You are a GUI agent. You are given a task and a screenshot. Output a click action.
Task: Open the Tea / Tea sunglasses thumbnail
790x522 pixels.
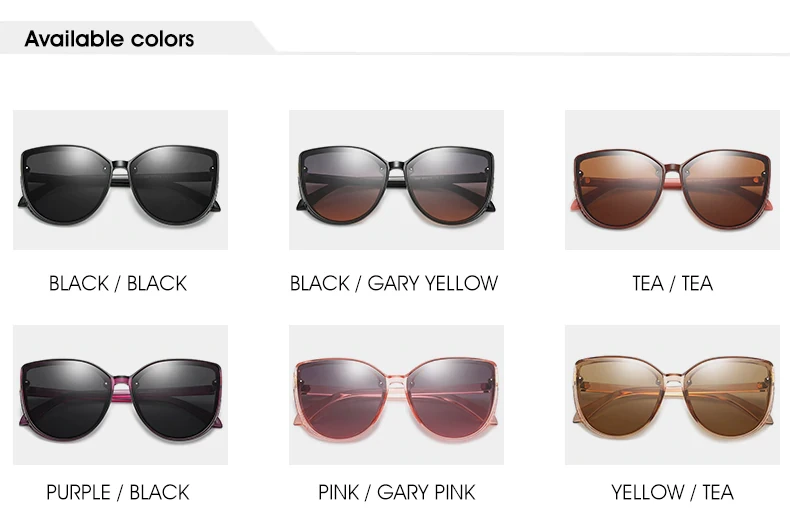672,180
